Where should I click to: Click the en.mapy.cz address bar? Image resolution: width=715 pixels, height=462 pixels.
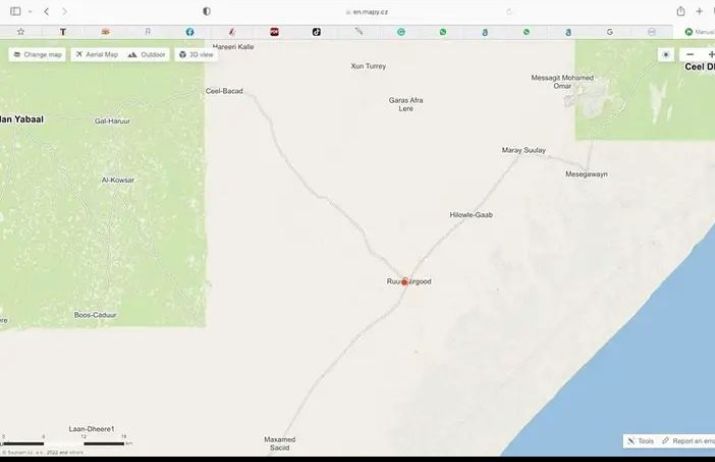[x=367, y=12]
